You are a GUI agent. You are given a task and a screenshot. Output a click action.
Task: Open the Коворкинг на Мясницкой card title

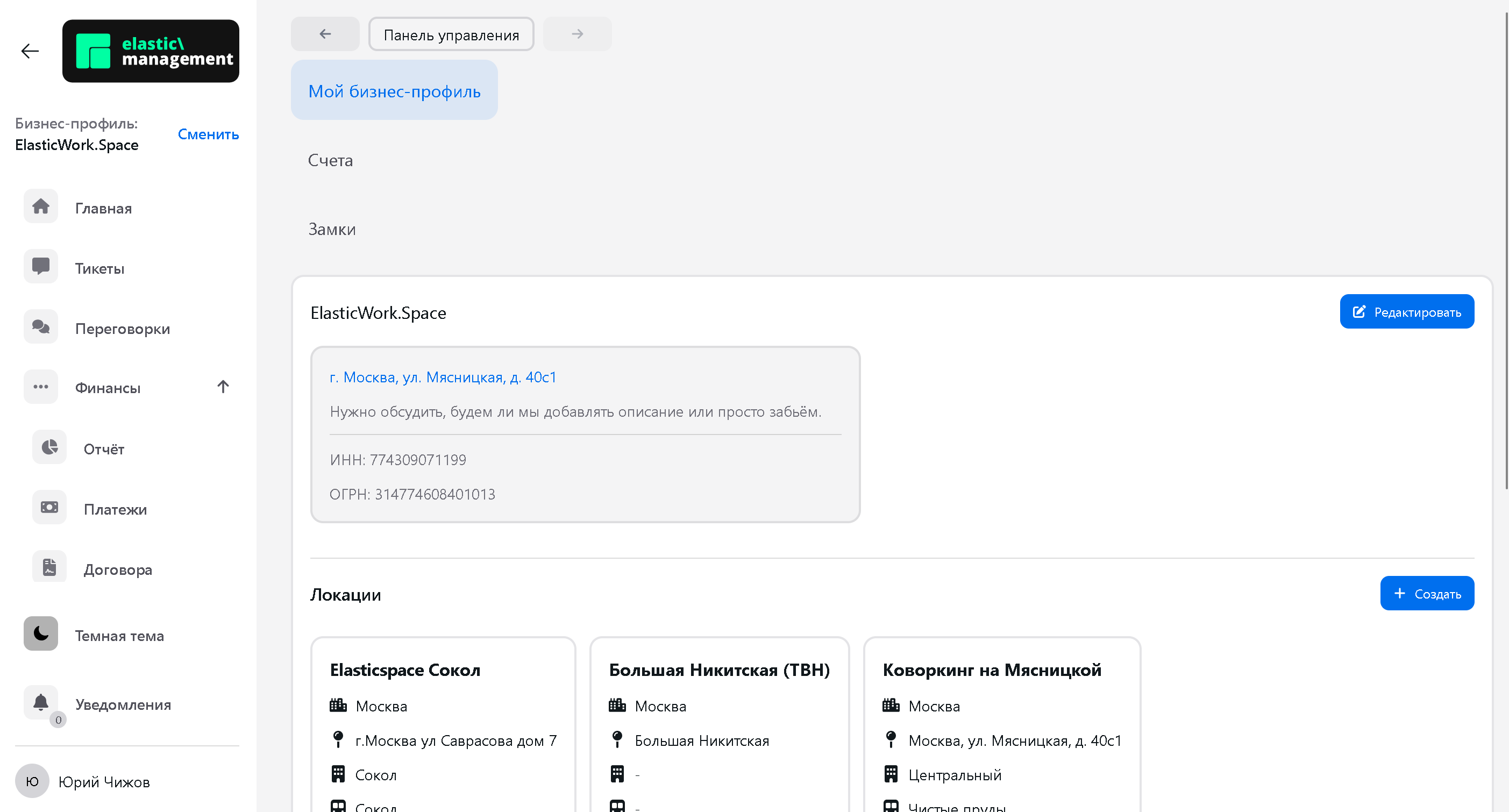coord(992,669)
